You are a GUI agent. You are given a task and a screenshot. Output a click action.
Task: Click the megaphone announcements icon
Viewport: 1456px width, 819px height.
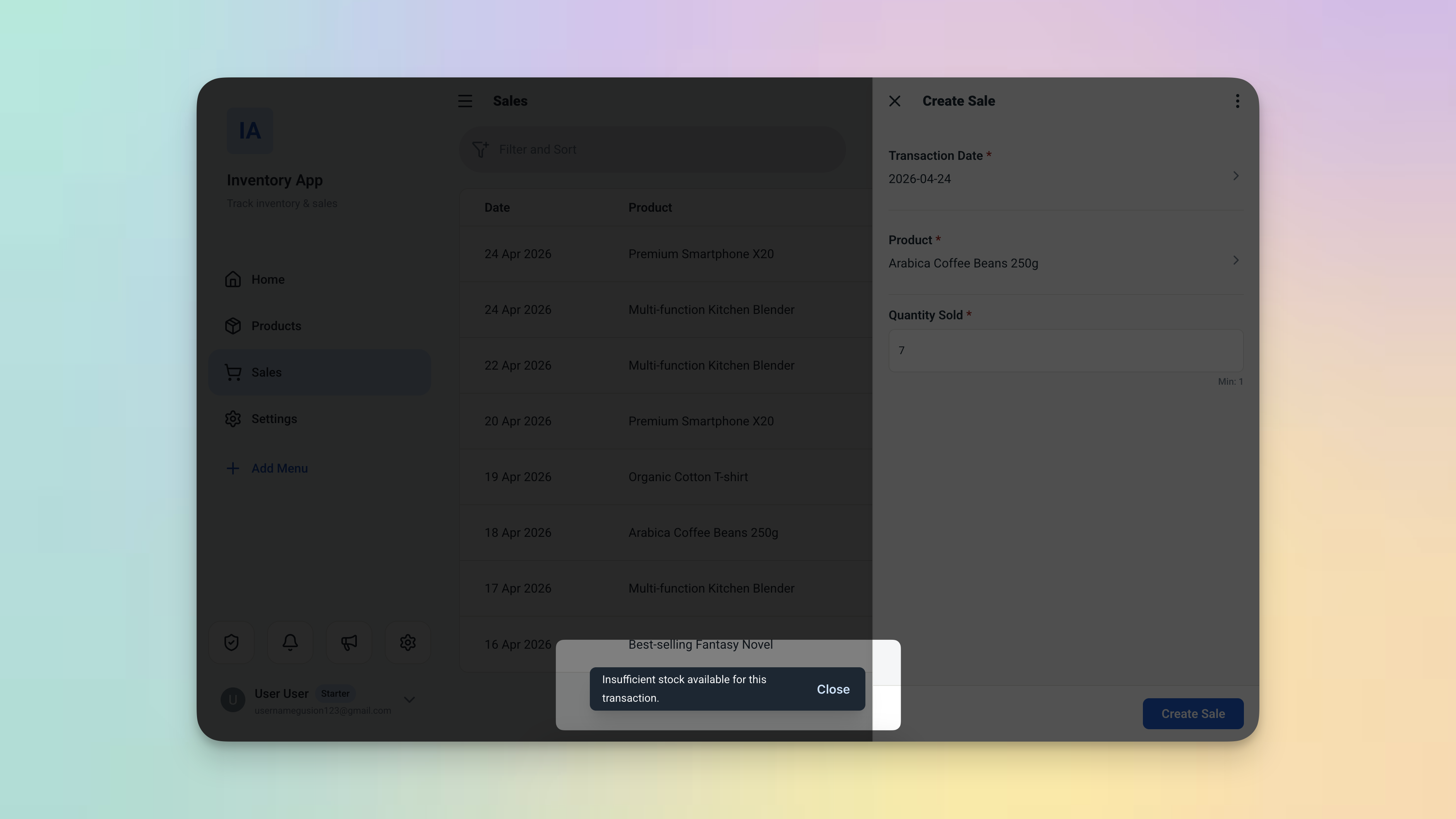click(349, 643)
